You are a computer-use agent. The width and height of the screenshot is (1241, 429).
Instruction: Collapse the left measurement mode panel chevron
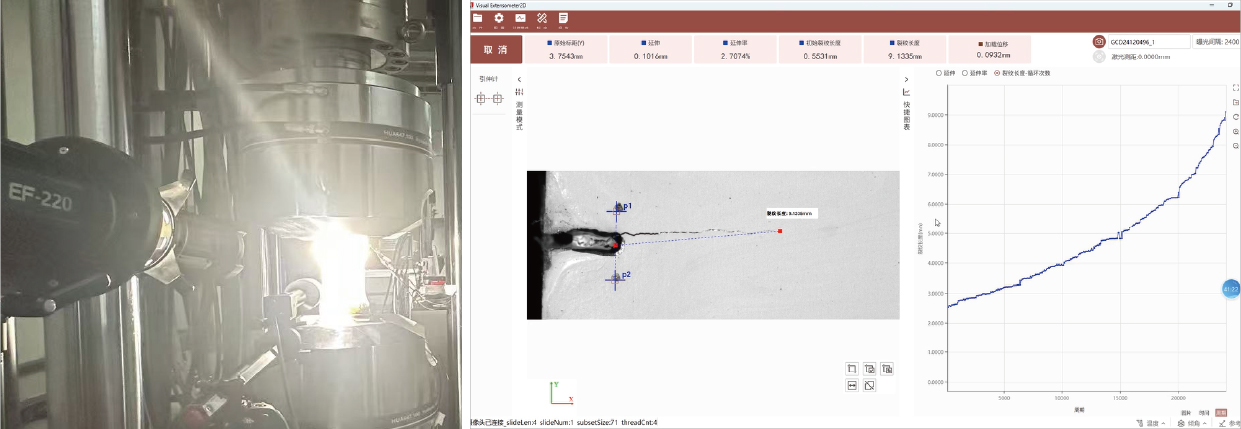click(x=519, y=79)
